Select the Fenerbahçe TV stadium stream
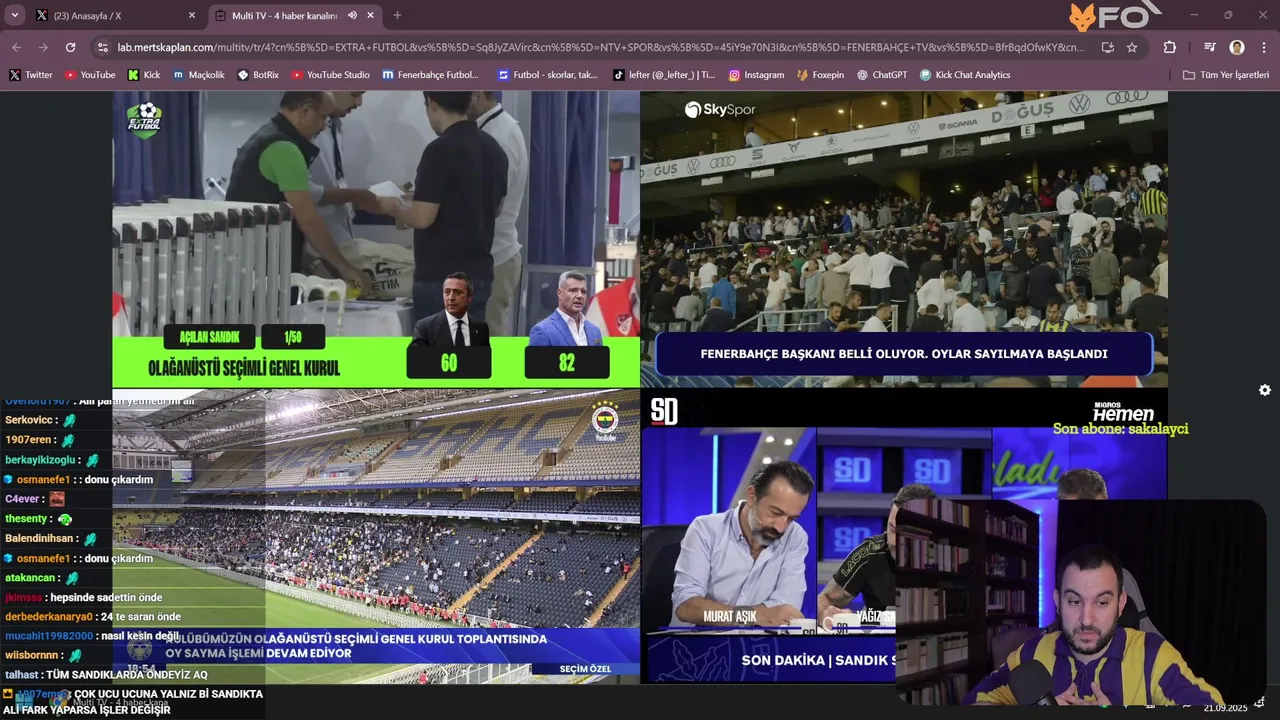Screen dimensions: 1280x720 (376, 536)
